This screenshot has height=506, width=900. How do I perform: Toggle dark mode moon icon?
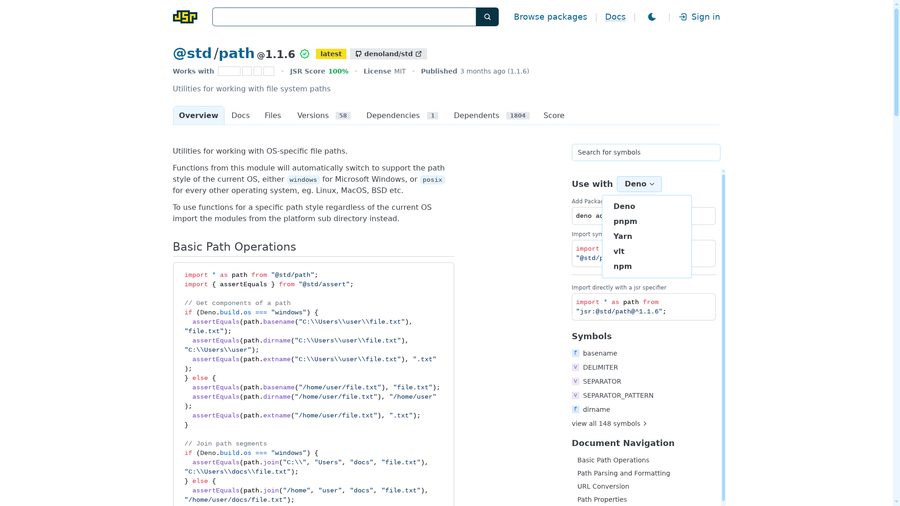point(651,17)
